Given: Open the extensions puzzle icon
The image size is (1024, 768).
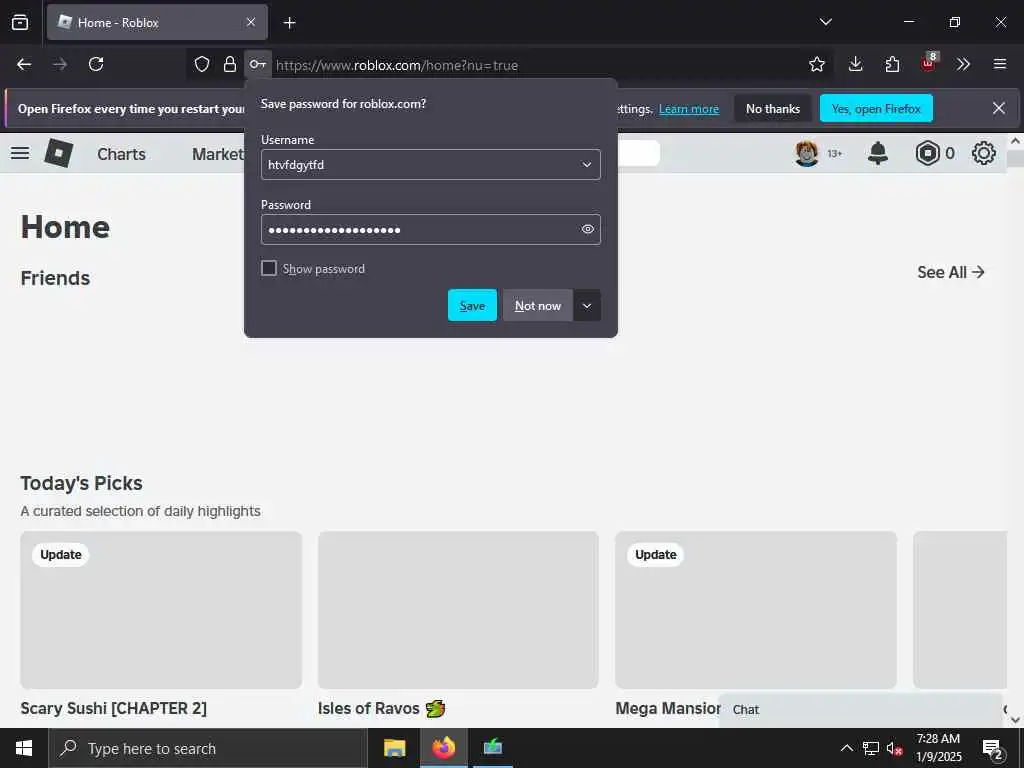Looking at the screenshot, I should (x=892, y=64).
